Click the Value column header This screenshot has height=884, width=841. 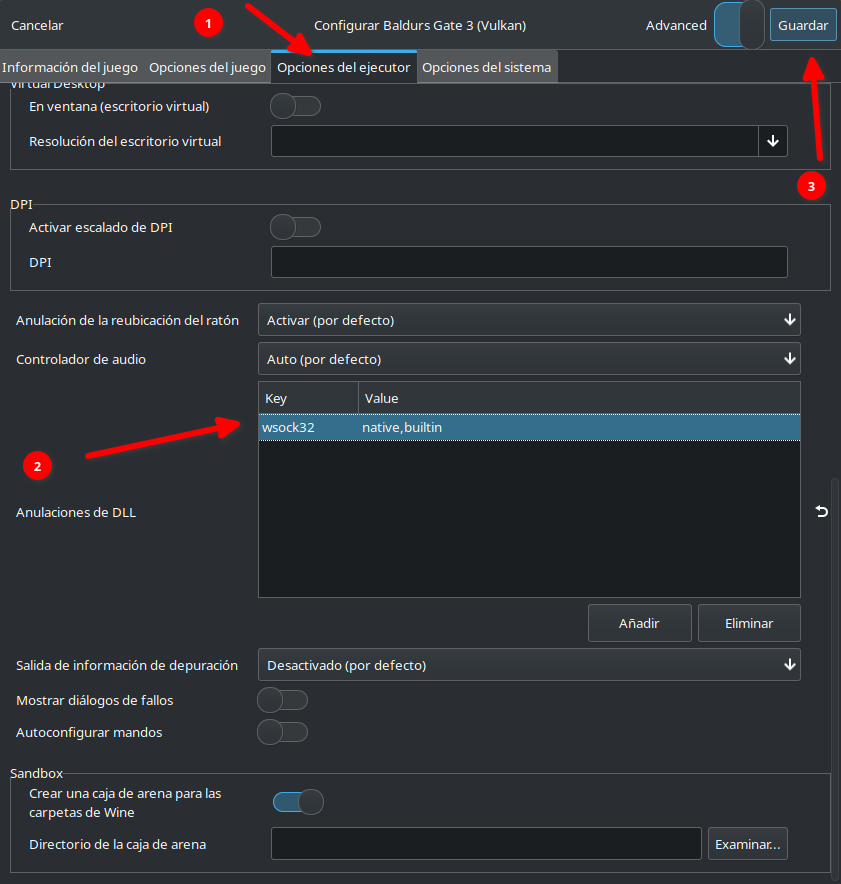click(579, 398)
